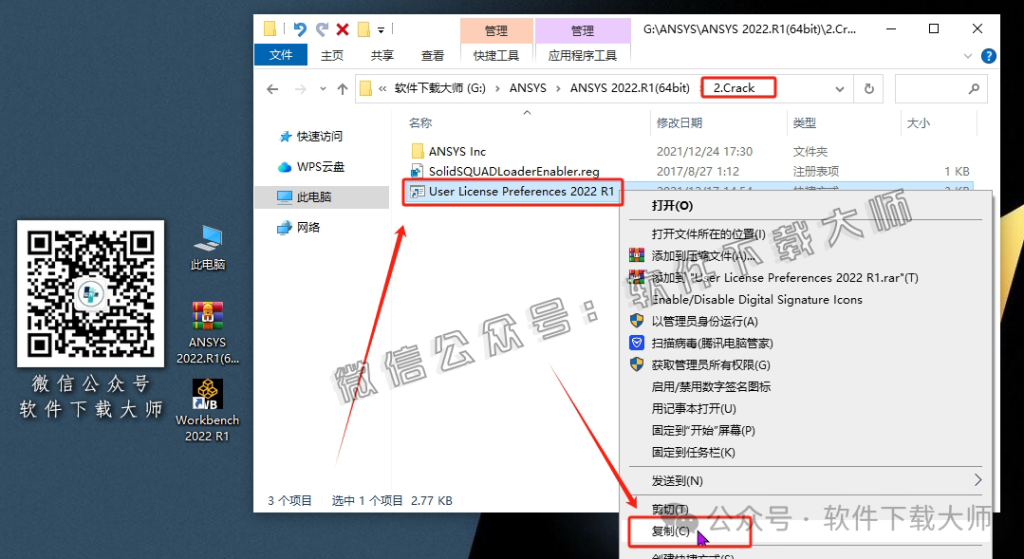1024x559 pixels.
Task: Click 2021/12/24 17:30 date of ANSYS Inc
Action: tap(705, 152)
